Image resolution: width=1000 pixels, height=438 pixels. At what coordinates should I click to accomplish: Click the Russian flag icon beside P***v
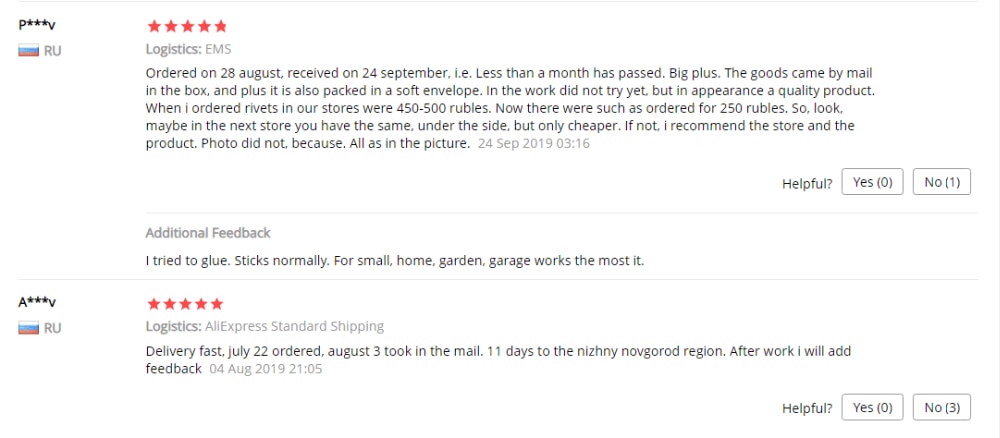pos(29,51)
